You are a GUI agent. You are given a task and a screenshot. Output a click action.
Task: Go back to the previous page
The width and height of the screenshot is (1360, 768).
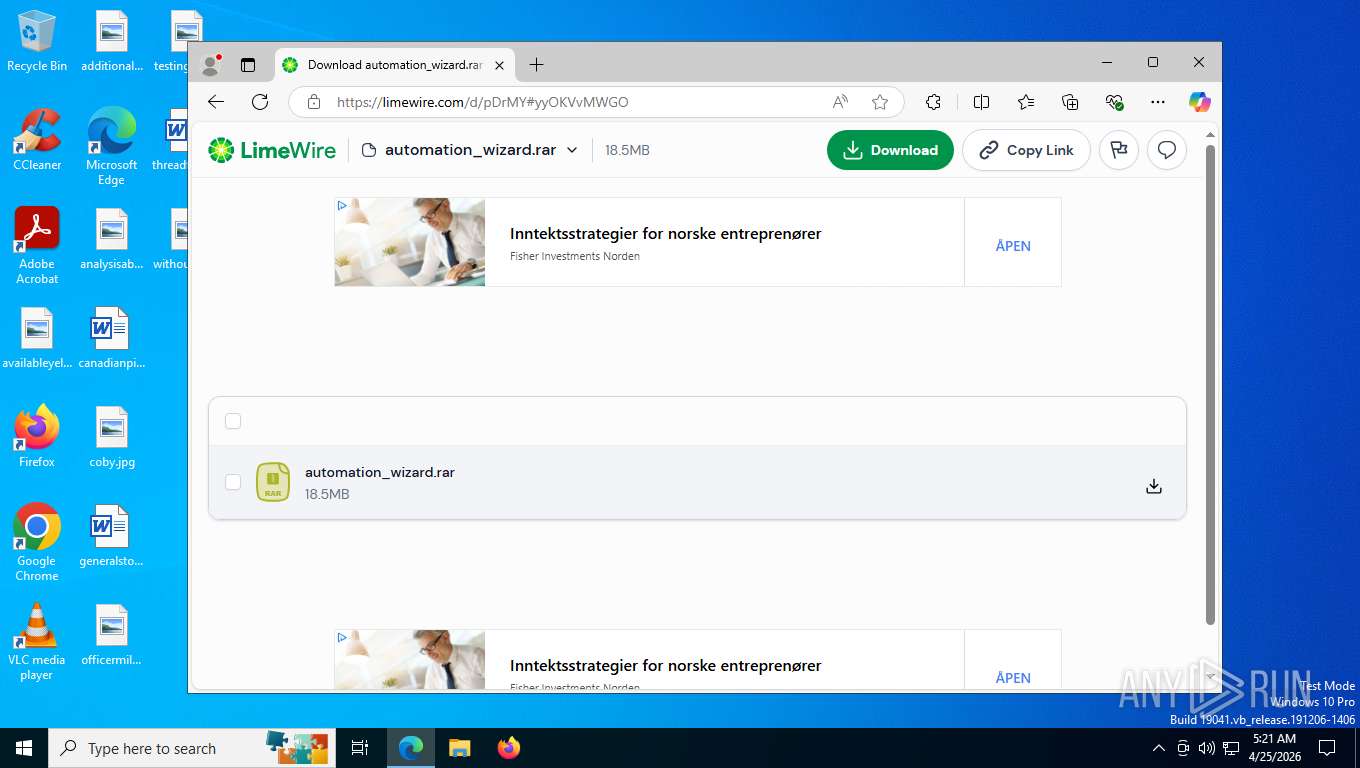tap(216, 102)
